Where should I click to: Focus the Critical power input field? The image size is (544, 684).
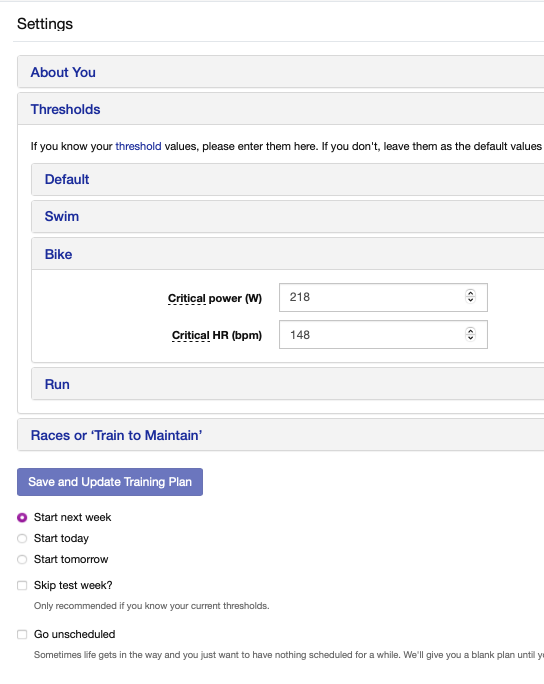pyautogui.click(x=383, y=298)
